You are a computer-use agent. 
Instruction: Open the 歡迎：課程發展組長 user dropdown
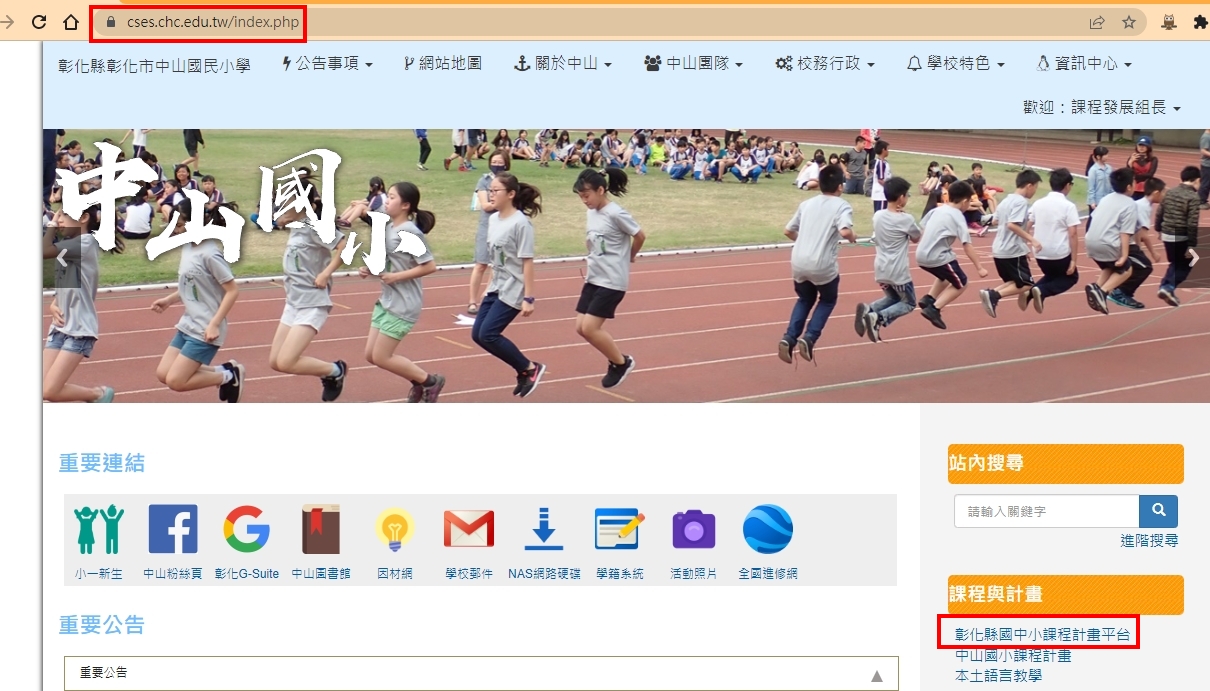coord(1102,108)
